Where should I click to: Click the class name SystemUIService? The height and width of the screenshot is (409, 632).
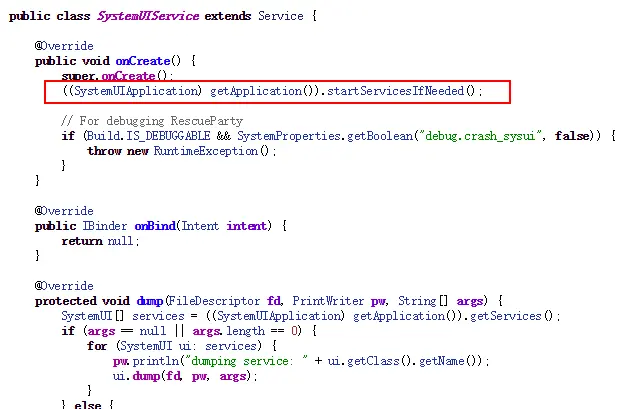(148, 16)
